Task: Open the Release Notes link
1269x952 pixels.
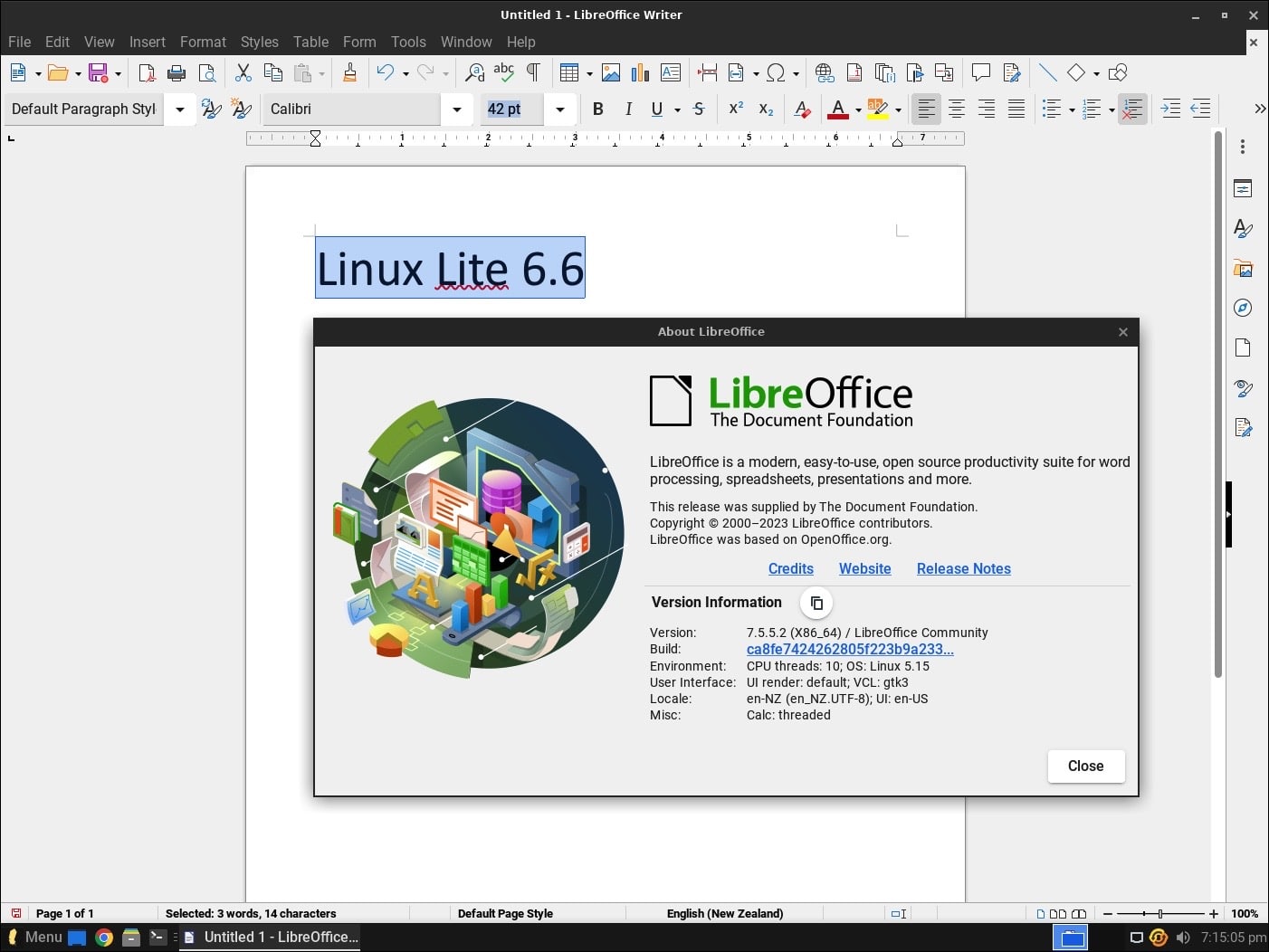Action: pyautogui.click(x=963, y=568)
